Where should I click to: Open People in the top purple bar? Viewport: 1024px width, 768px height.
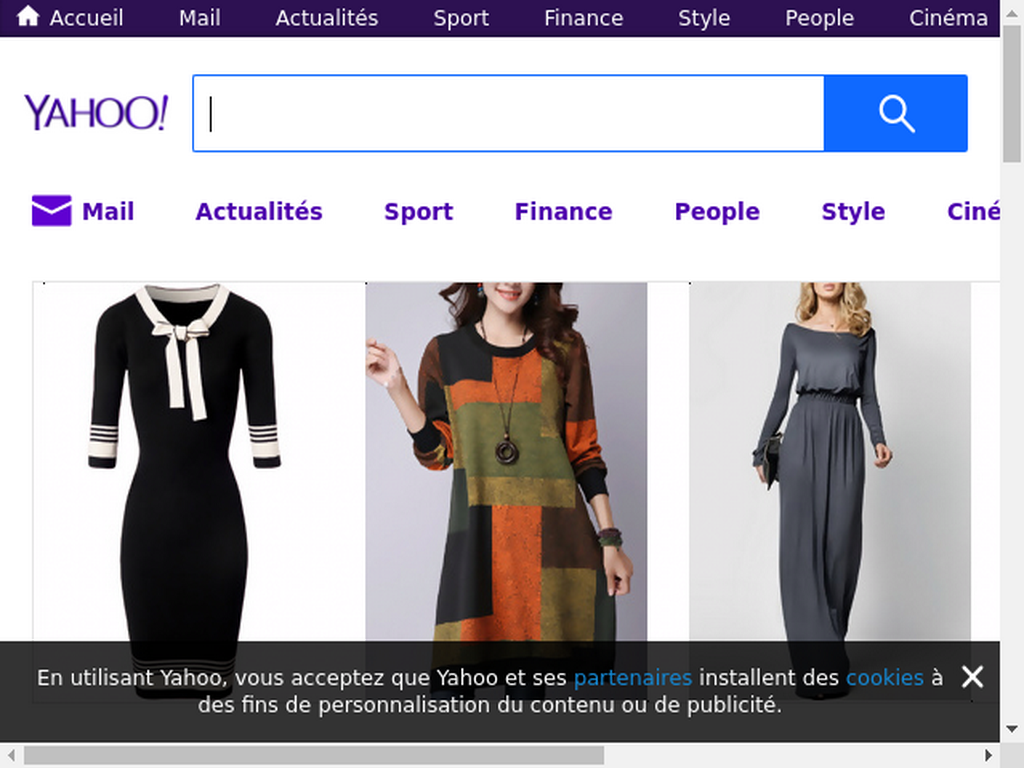pyautogui.click(x=820, y=18)
